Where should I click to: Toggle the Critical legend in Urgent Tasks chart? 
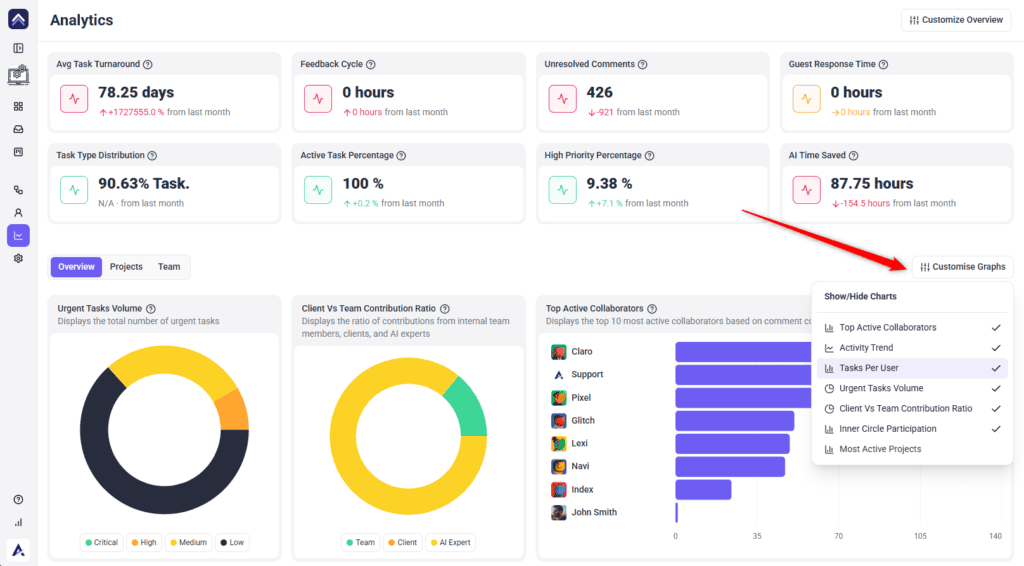(101, 542)
